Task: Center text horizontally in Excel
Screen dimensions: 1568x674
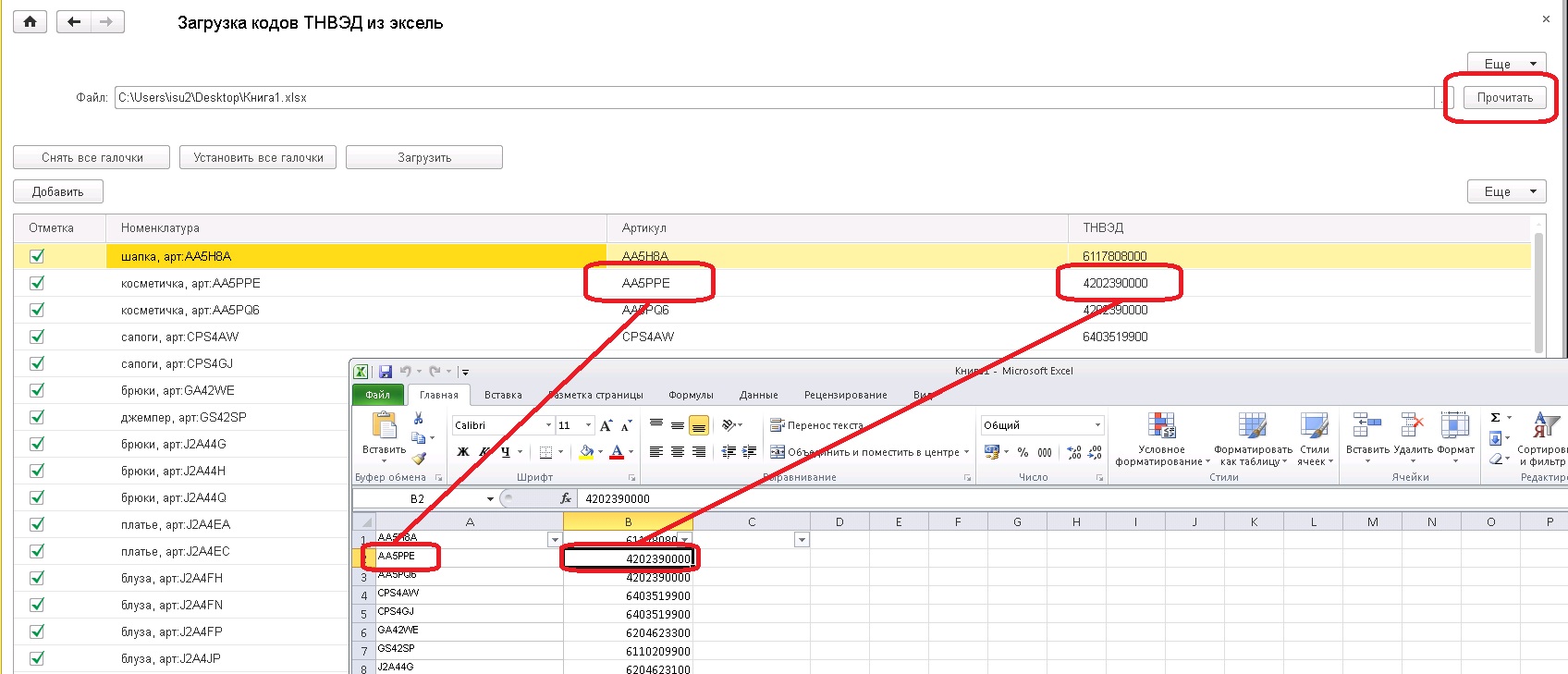Action: coord(678,452)
